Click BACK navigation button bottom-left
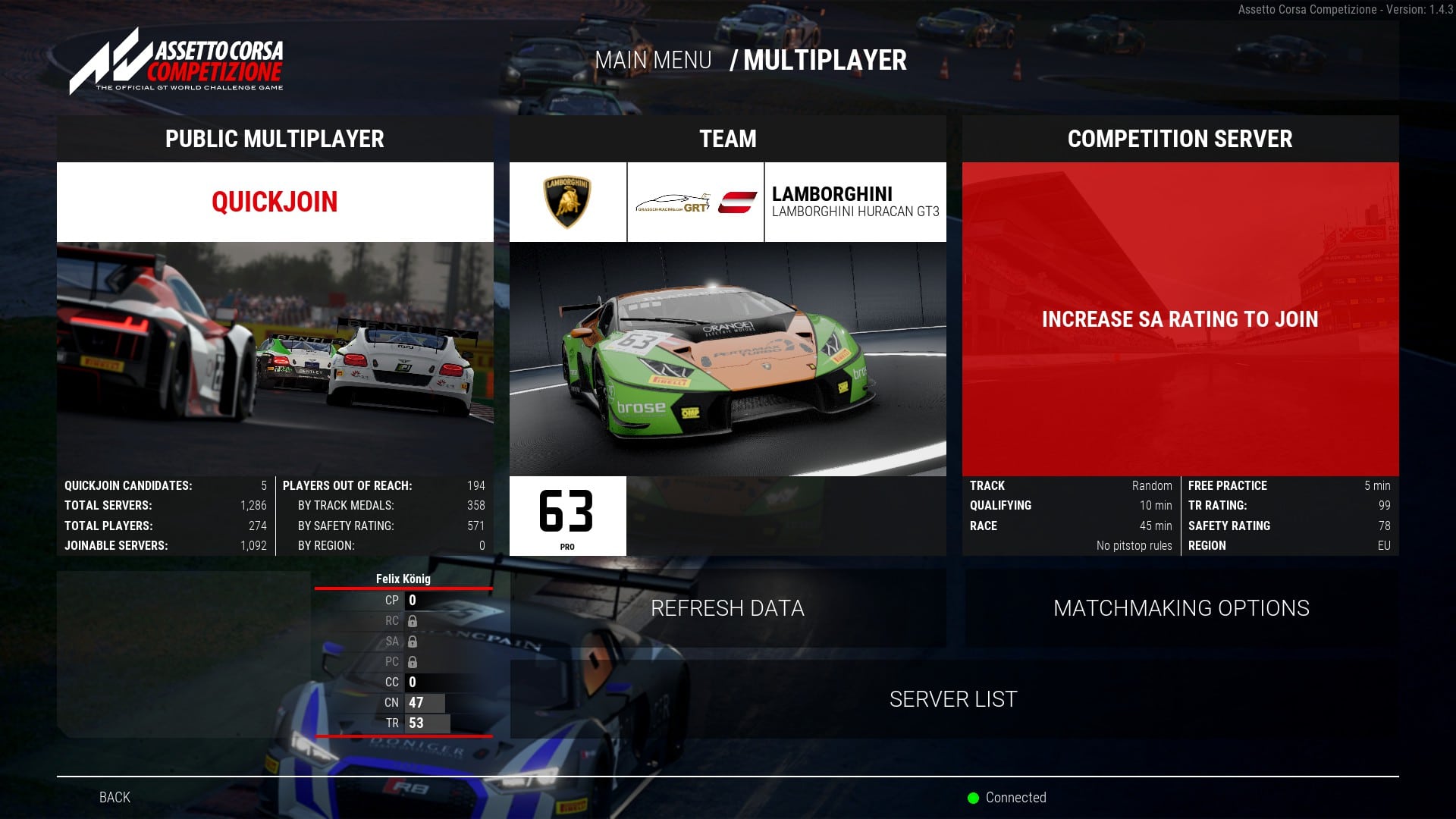Screen dimensions: 1456x819 (113, 797)
